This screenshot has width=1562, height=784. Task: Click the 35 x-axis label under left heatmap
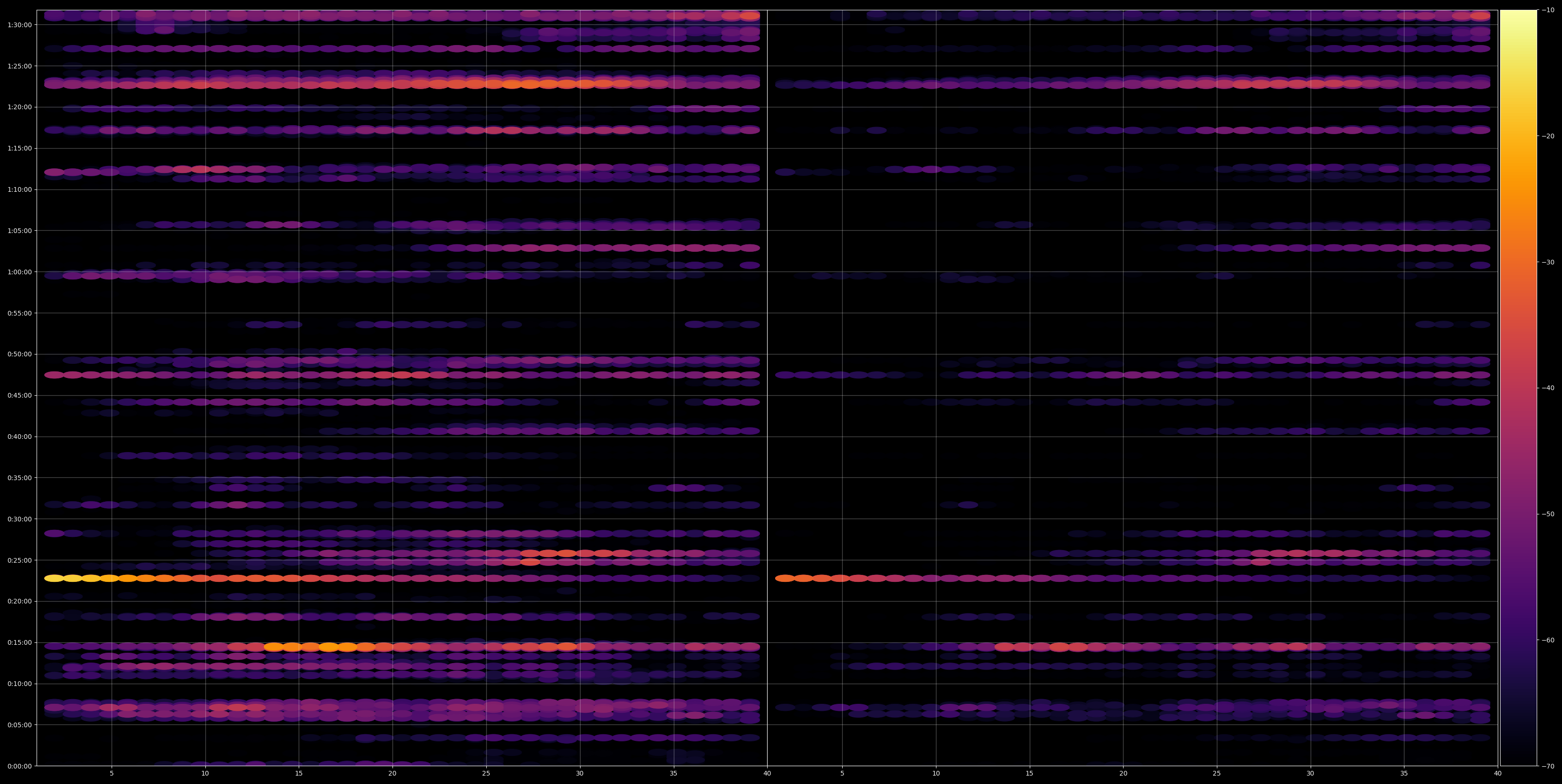tap(674, 774)
